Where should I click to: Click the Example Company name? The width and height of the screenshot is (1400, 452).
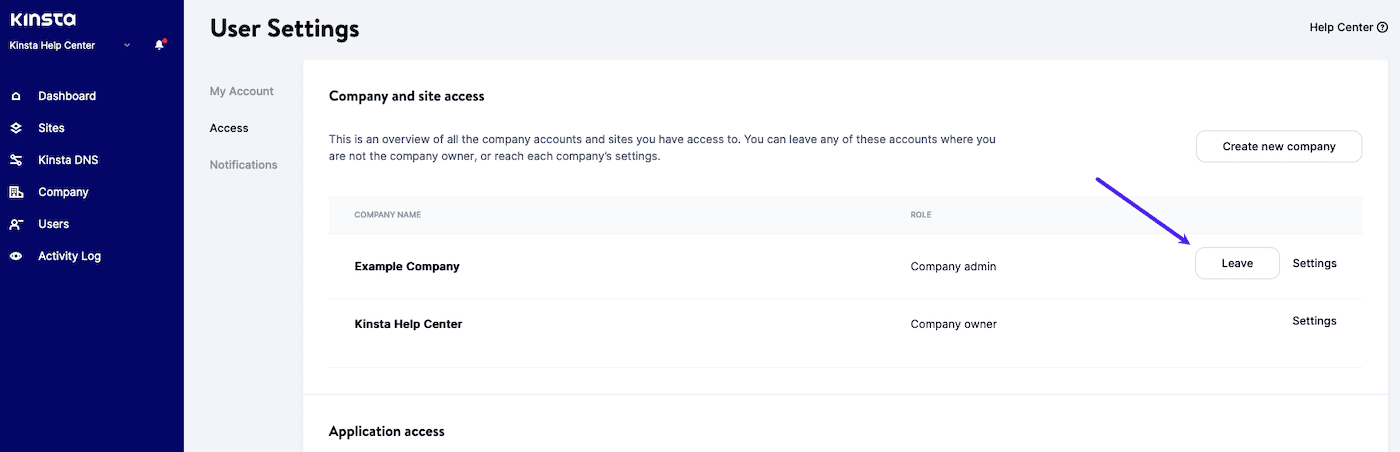[407, 267]
